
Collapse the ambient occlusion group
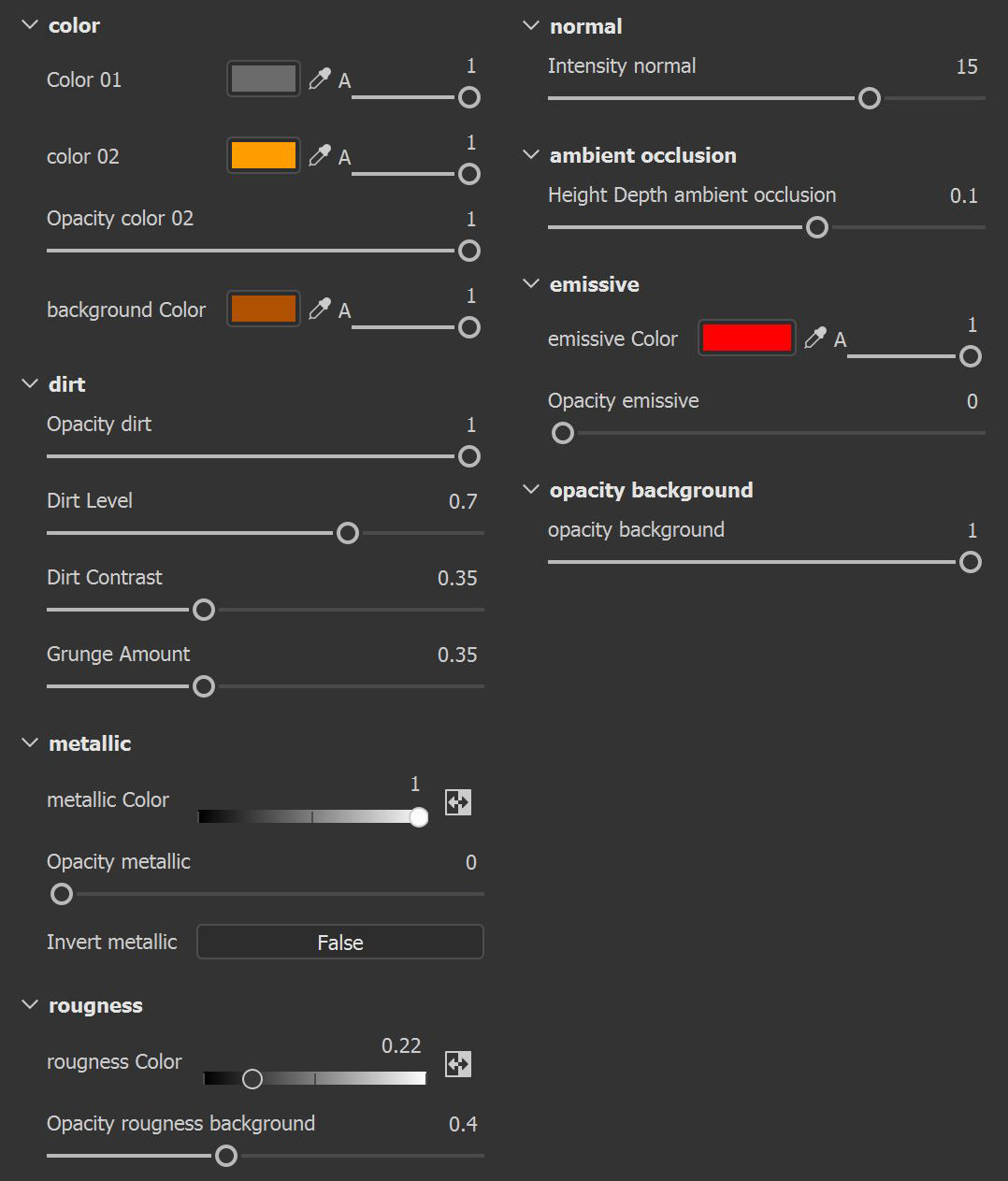coord(531,155)
